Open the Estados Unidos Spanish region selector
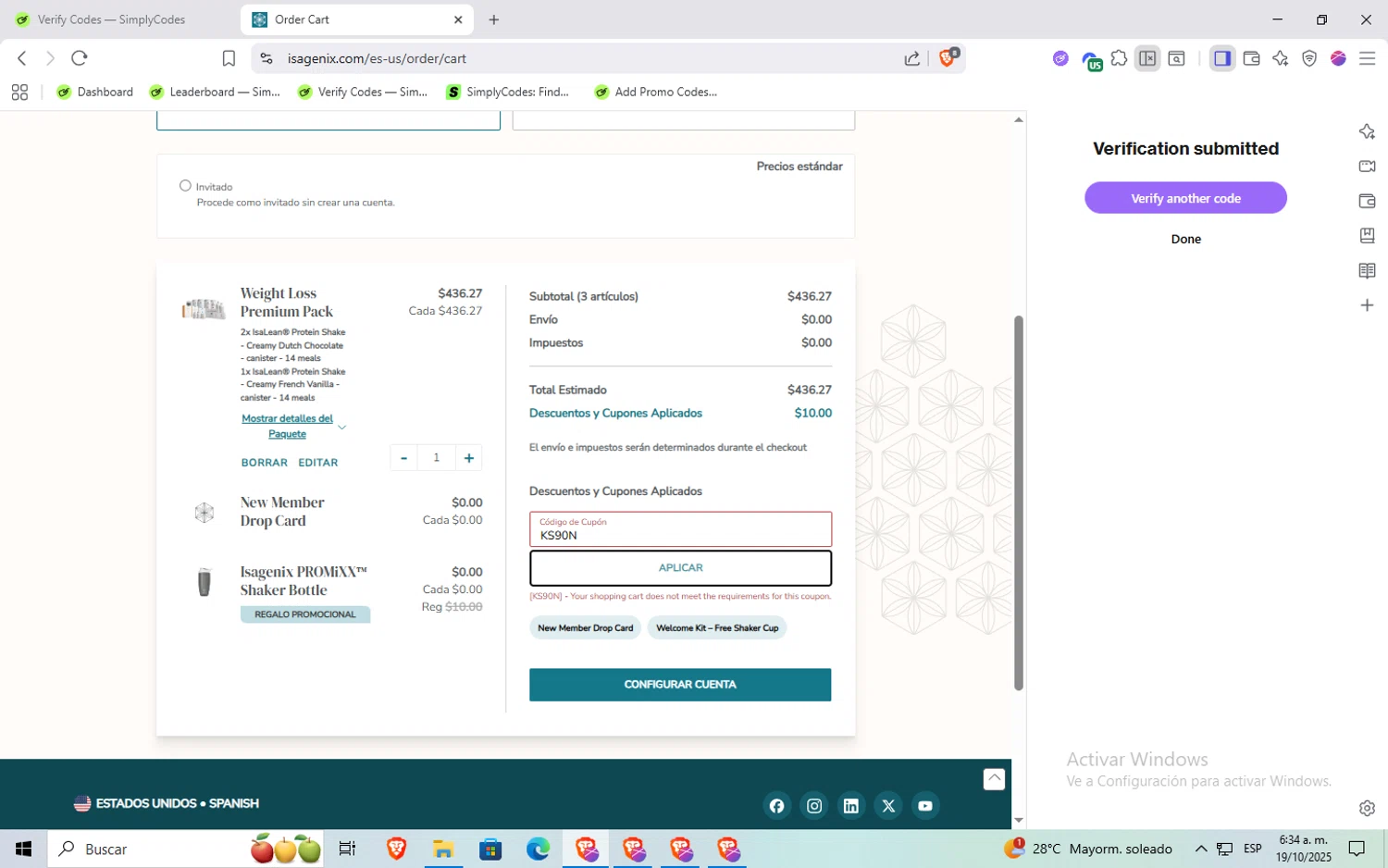 tap(167, 803)
